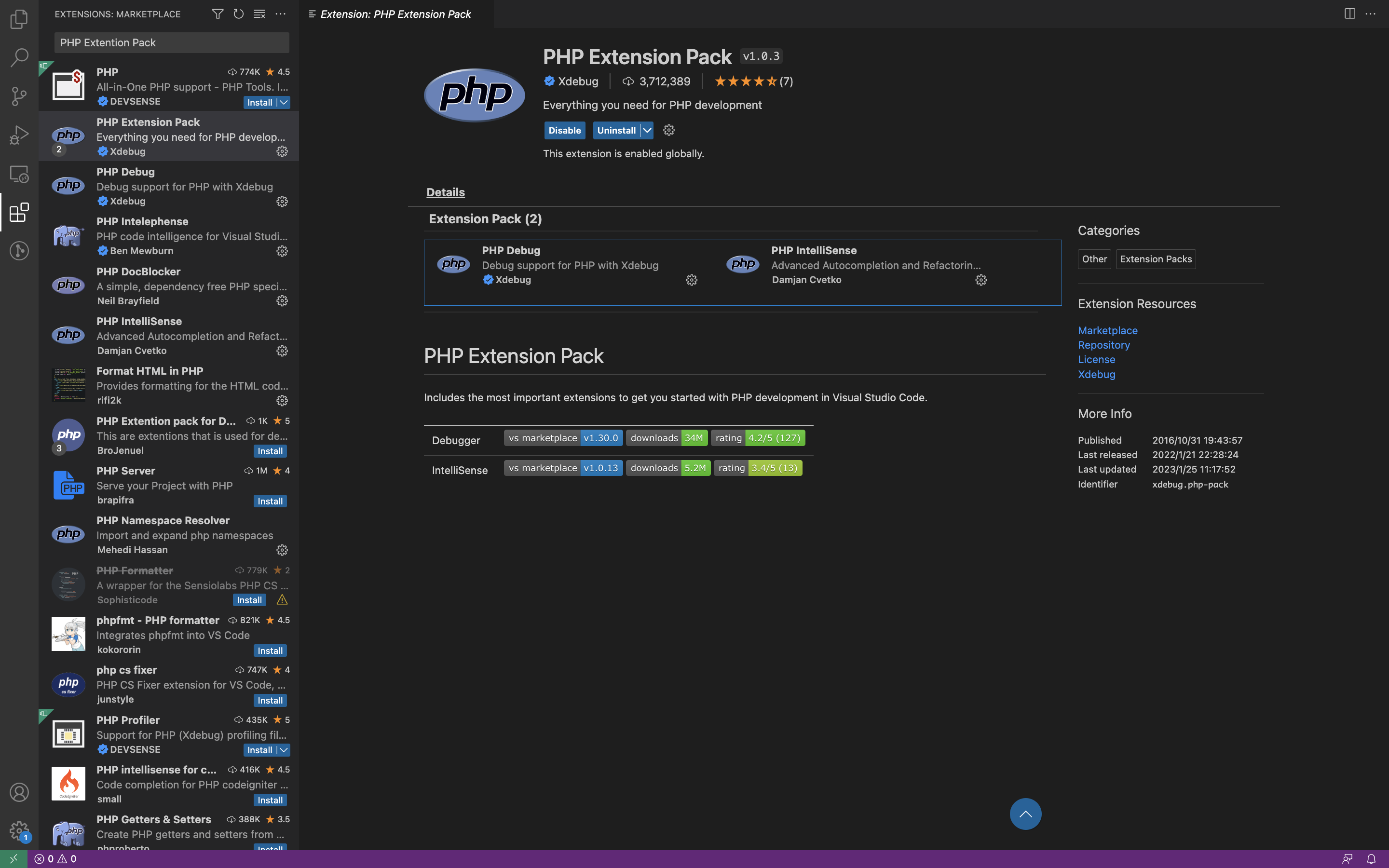1389x868 pixels.
Task: Expand Install dropdown for PHP Profiler
Action: pyautogui.click(x=284, y=750)
